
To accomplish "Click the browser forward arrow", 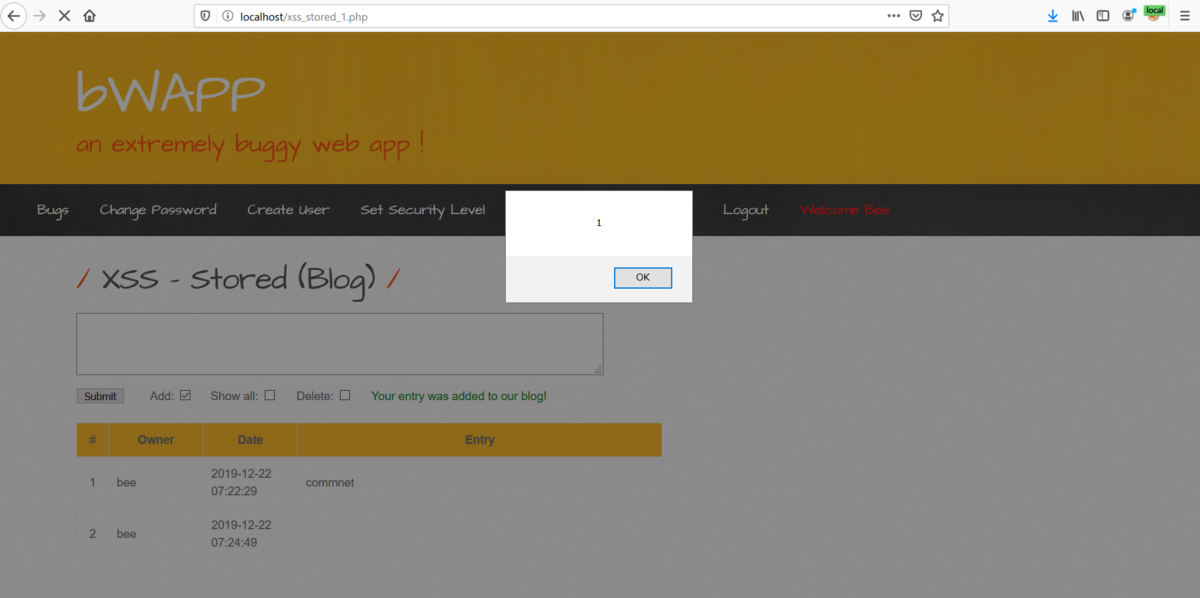I will click(x=39, y=16).
